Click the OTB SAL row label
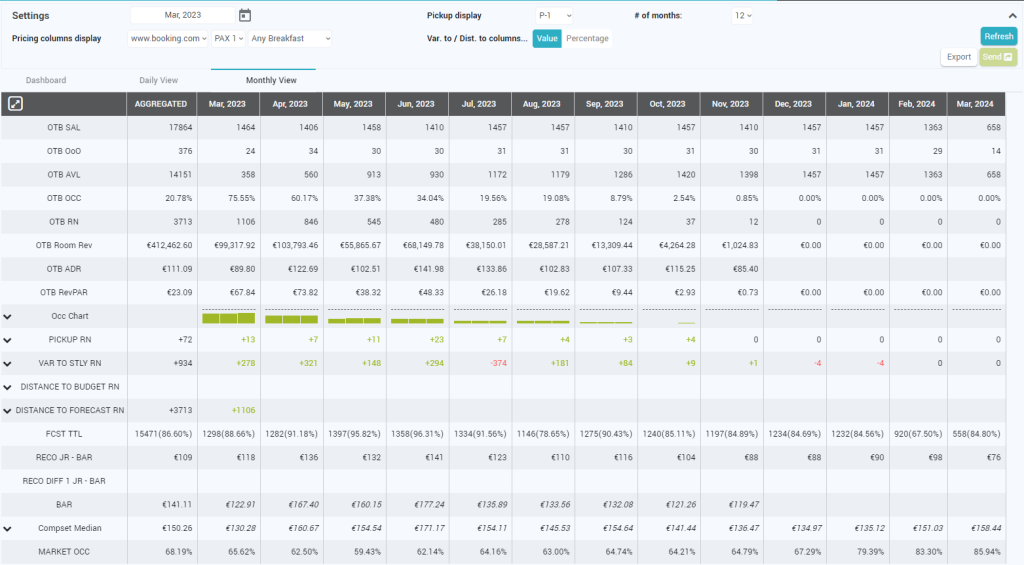 [64, 127]
